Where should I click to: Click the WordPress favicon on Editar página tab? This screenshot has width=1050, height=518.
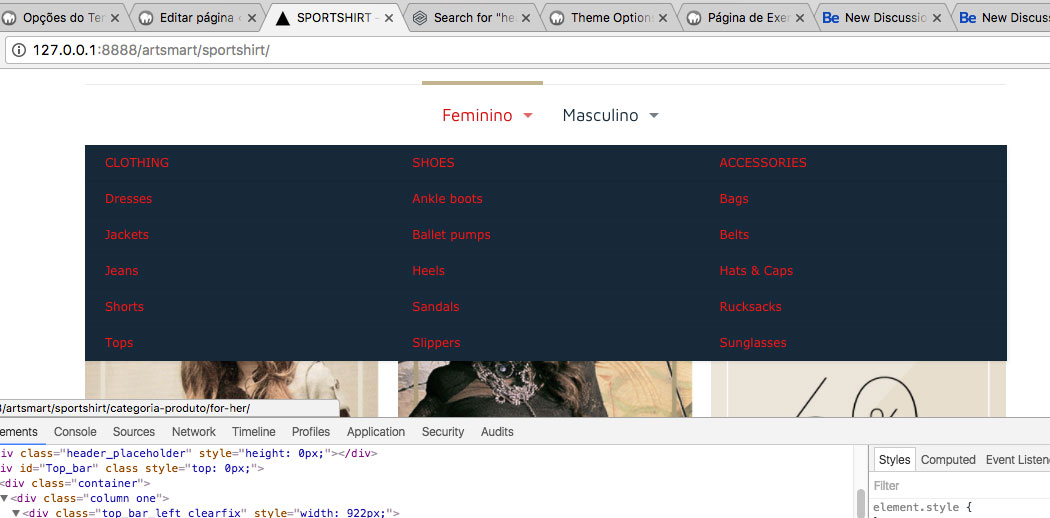[146, 18]
